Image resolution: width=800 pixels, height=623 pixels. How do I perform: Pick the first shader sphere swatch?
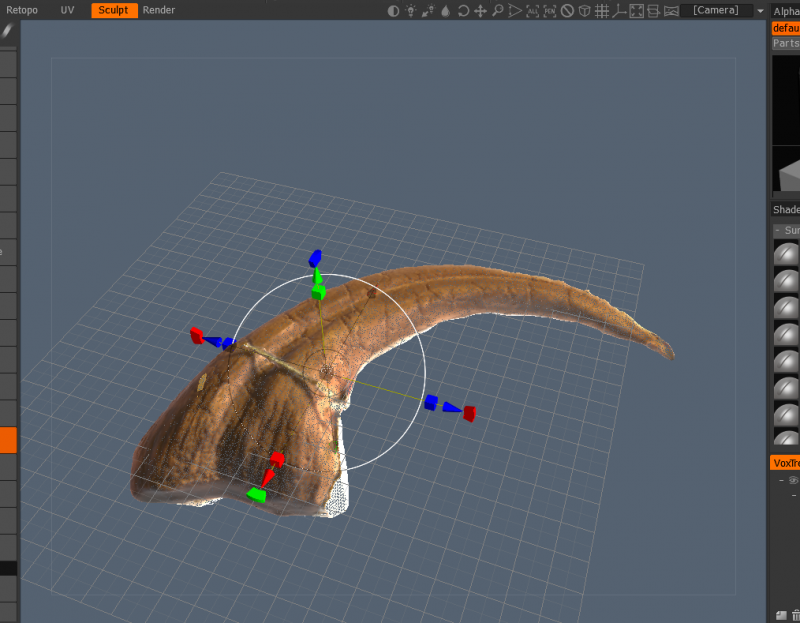(x=787, y=254)
